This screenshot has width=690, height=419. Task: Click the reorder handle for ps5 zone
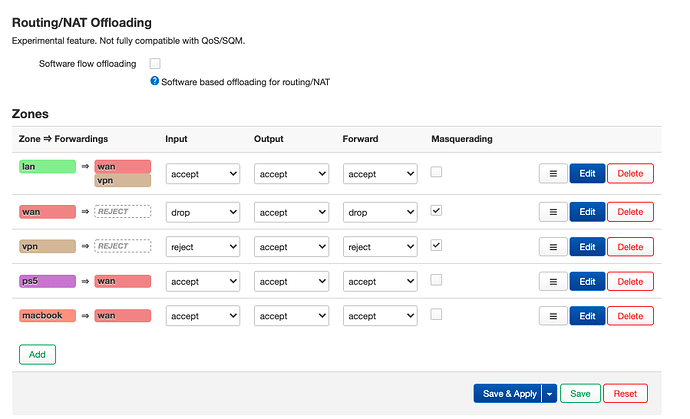tap(553, 281)
